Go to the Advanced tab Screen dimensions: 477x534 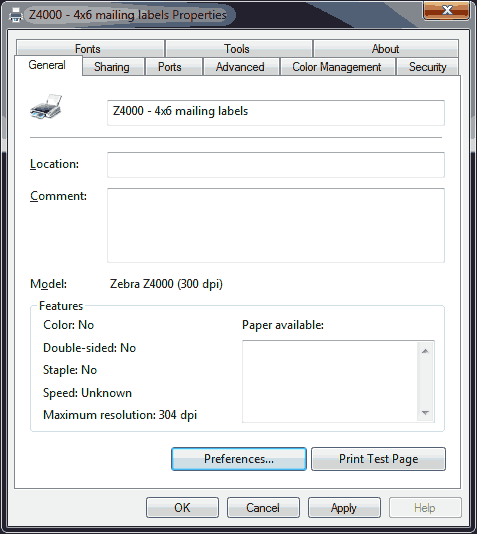pyautogui.click(x=241, y=67)
